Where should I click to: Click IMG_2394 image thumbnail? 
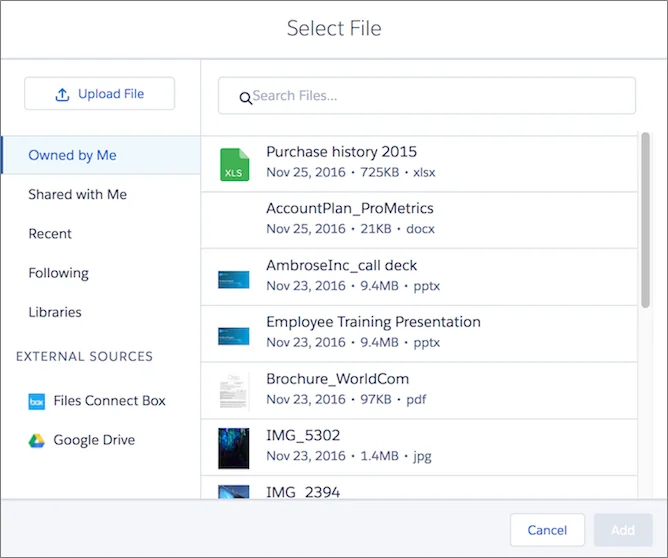[233, 492]
